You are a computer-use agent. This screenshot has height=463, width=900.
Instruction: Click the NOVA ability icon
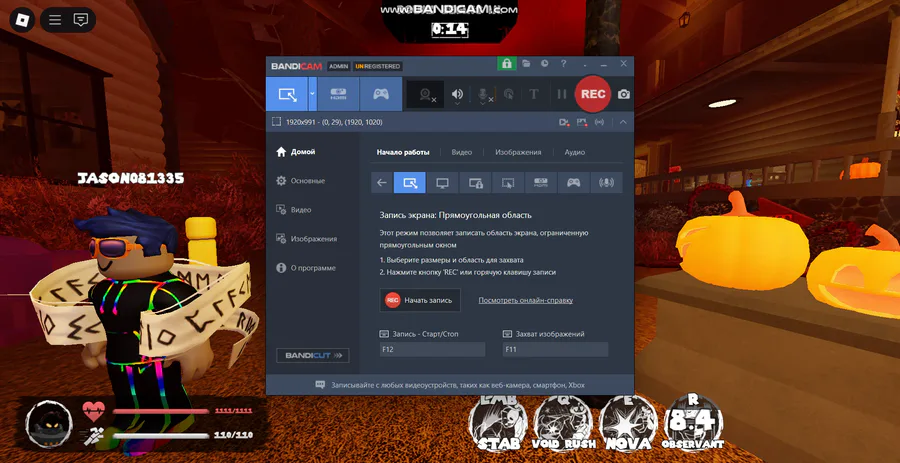click(629, 422)
